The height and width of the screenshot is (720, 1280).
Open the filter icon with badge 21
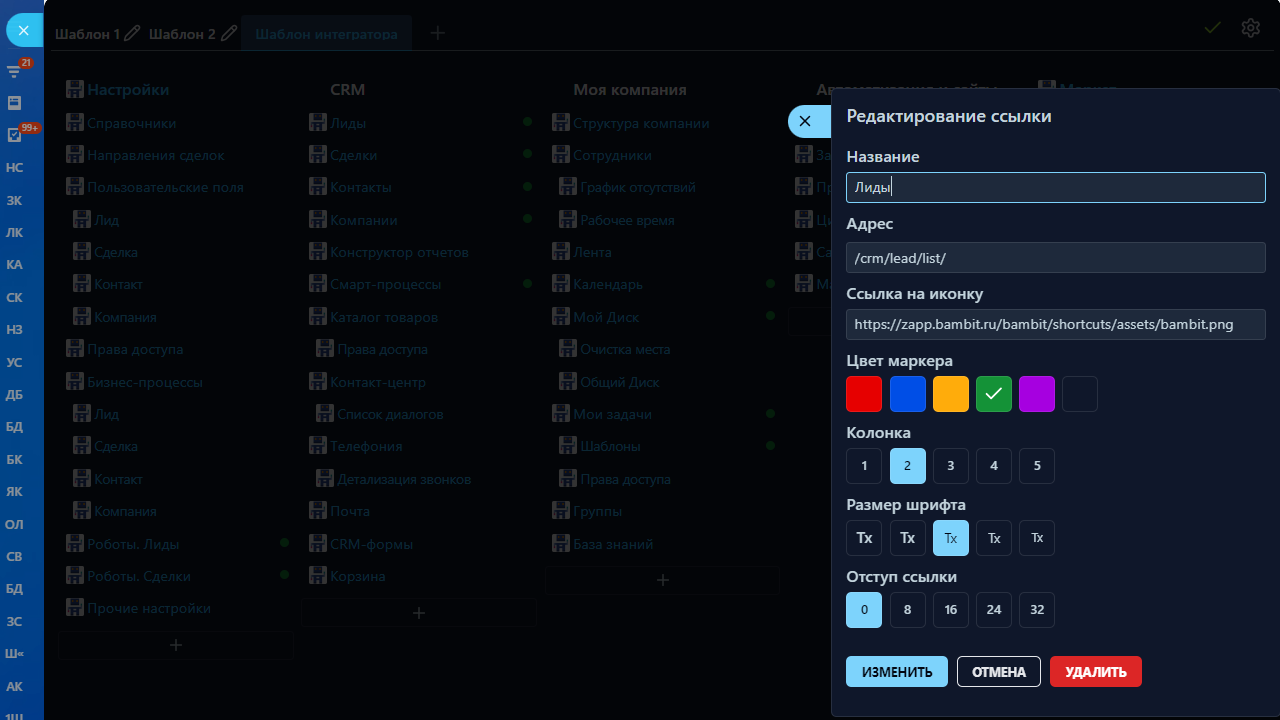(14, 70)
